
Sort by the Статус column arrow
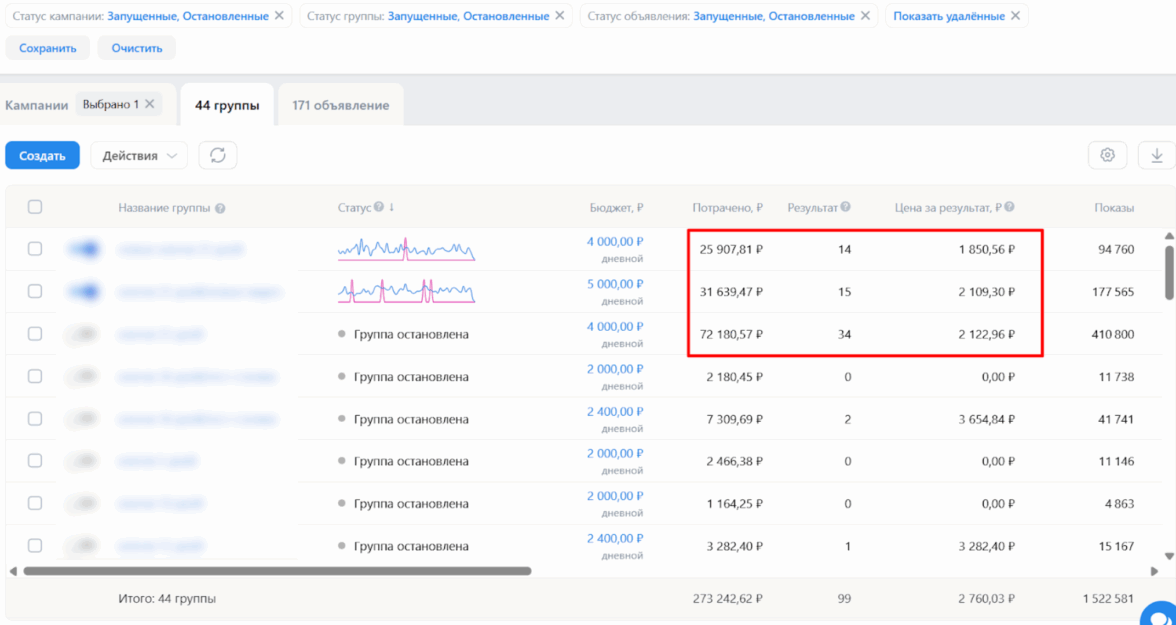[391, 207]
